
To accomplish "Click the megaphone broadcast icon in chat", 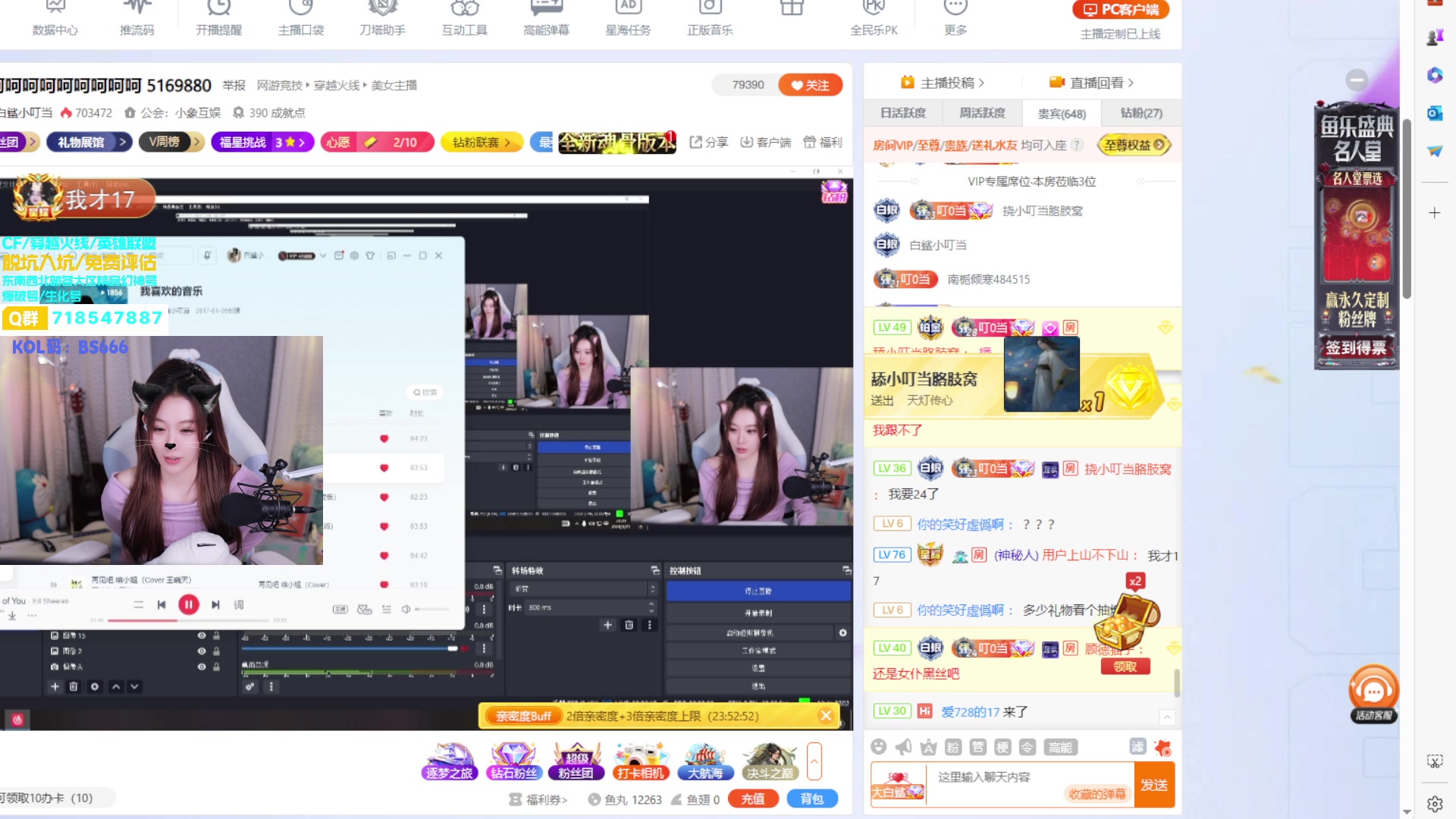I will (904, 747).
